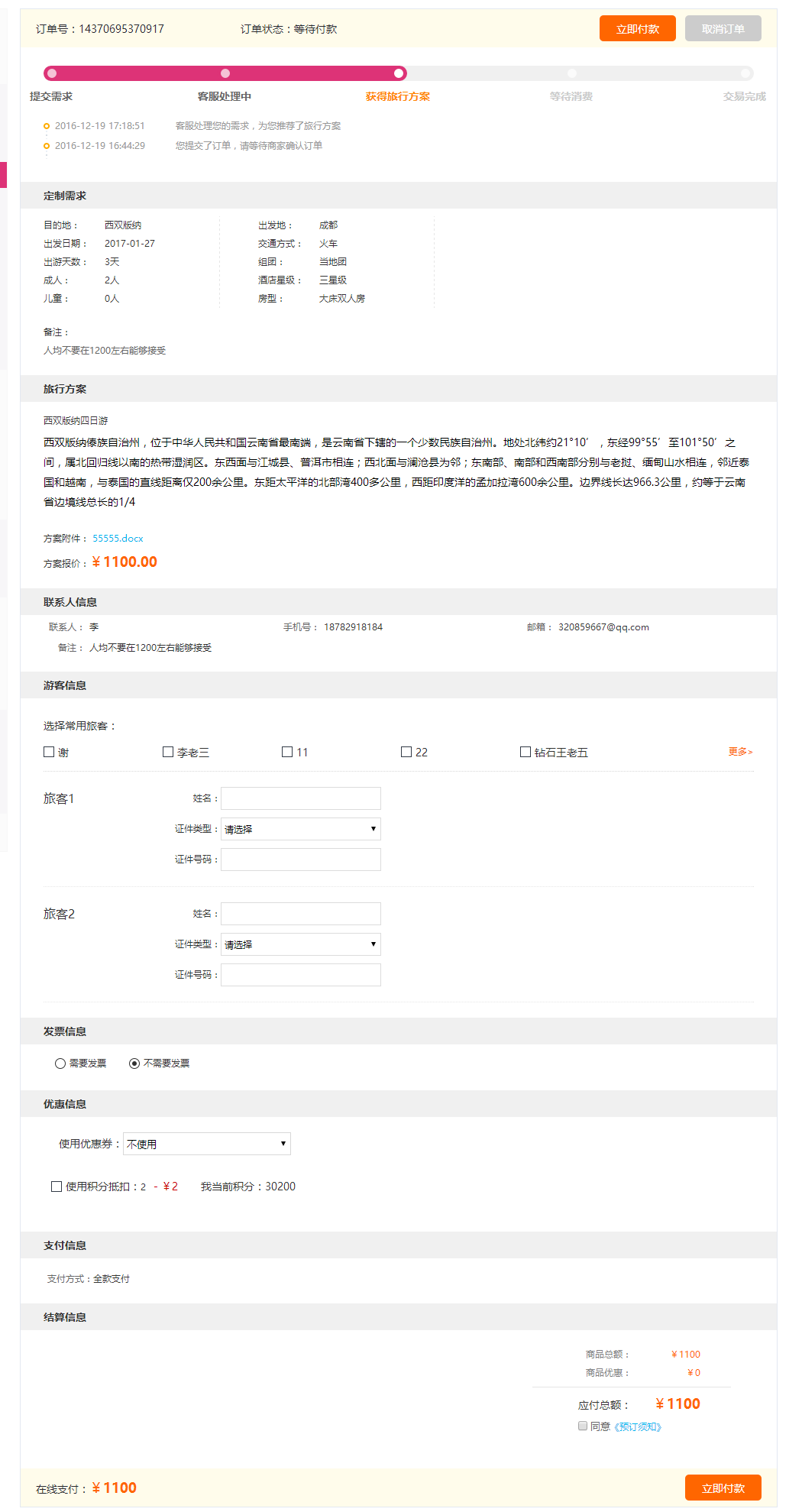Click the 旅客1 姓名 input field
Viewport: 802px width, 1512px height.
click(x=300, y=798)
